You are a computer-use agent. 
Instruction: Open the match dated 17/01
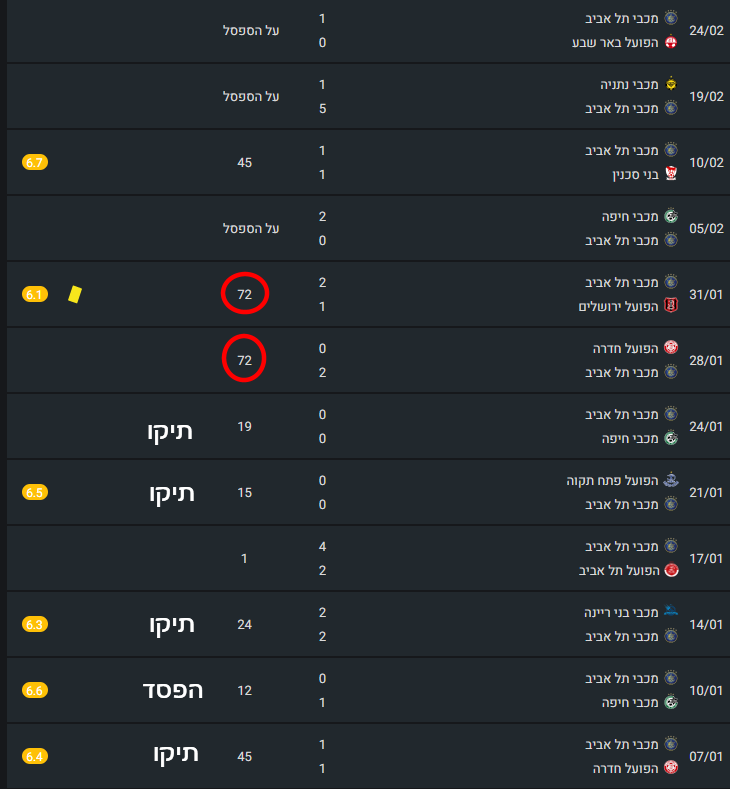pyautogui.click(x=706, y=558)
